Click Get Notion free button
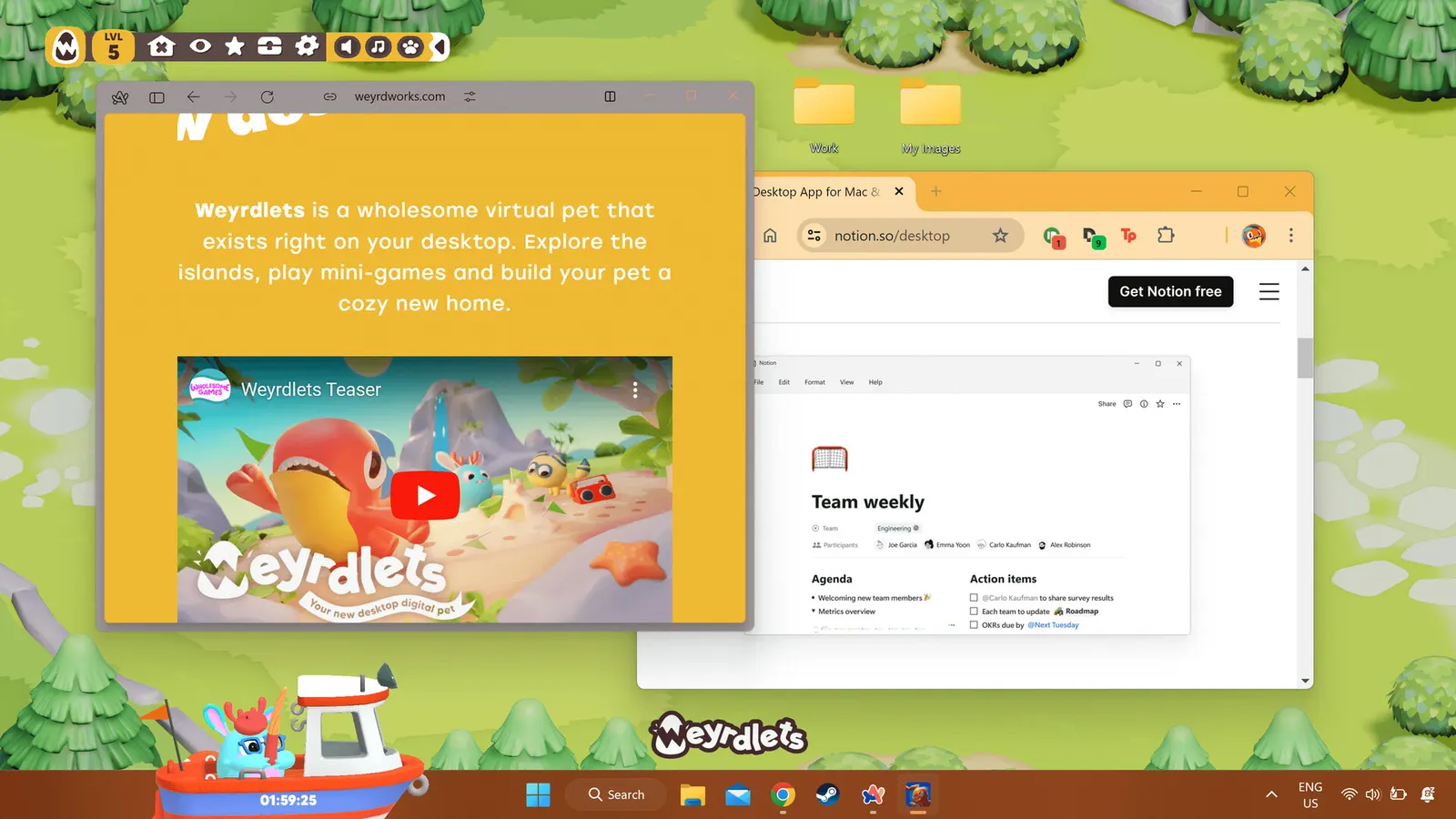Viewport: 1456px width, 819px height. [1170, 291]
